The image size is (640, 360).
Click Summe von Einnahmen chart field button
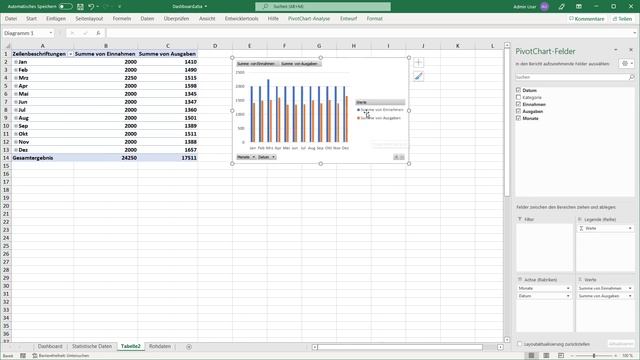pos(257,64)
